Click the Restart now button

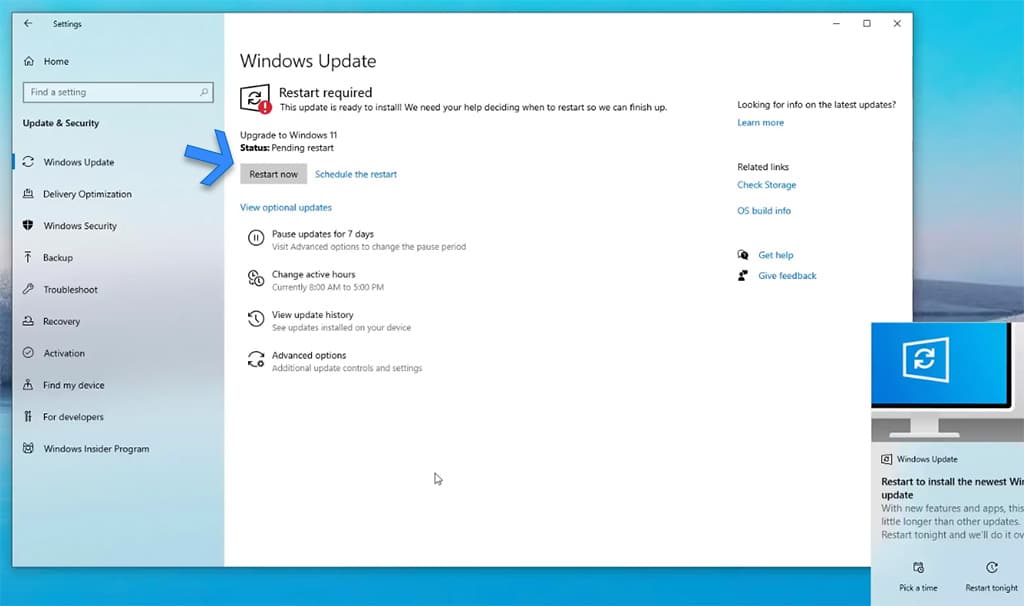273,174
